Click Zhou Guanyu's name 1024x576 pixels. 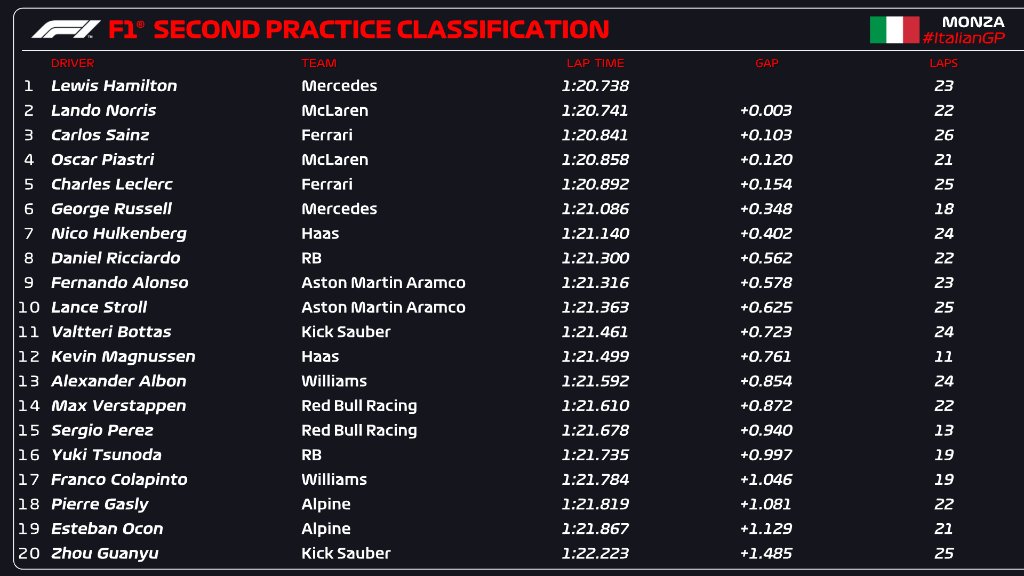104,553
